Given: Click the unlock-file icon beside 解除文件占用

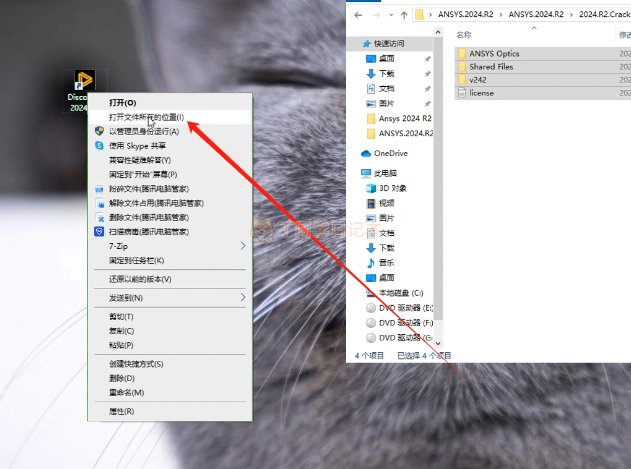Looking at the screenshot, I should 100,204.
